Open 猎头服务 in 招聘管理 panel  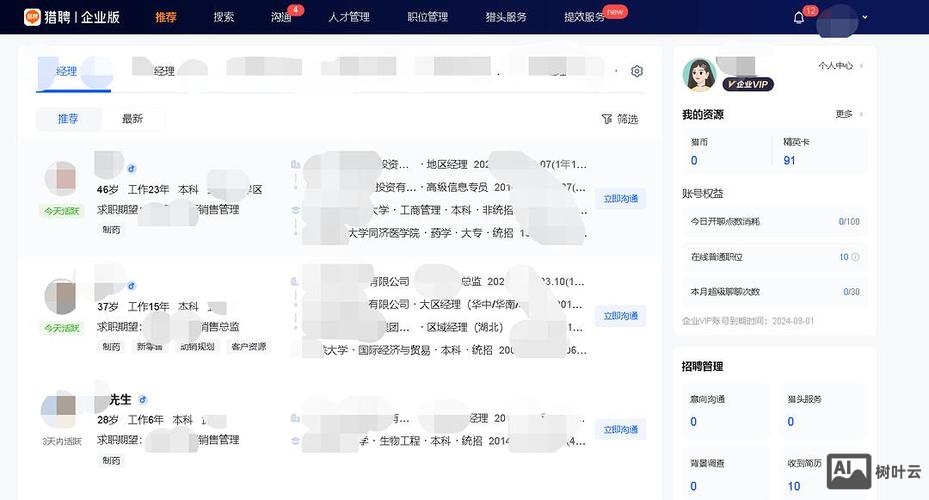click(x=824, y=411)
